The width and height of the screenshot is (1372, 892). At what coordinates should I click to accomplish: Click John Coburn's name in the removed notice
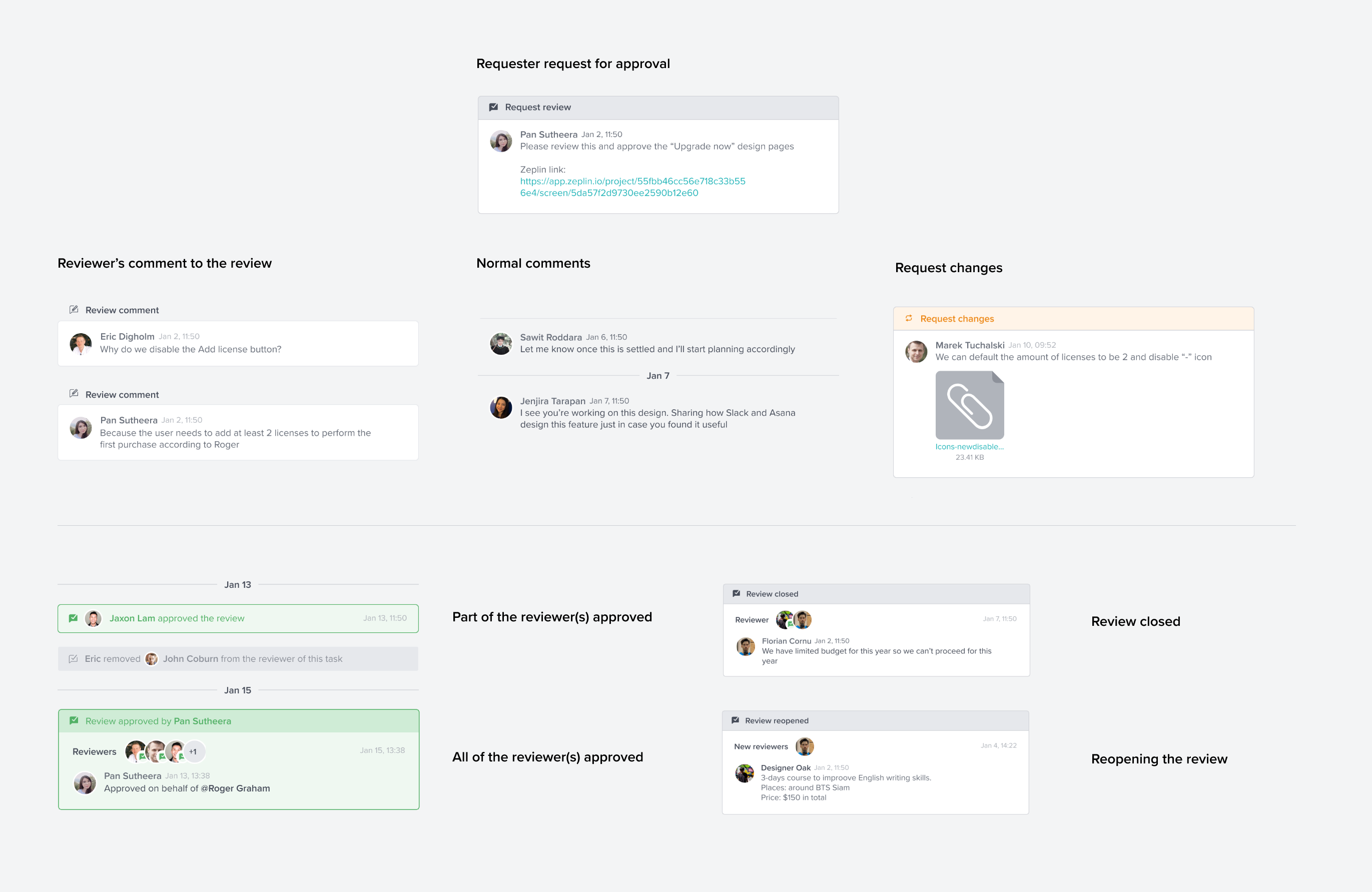[190, 659]
